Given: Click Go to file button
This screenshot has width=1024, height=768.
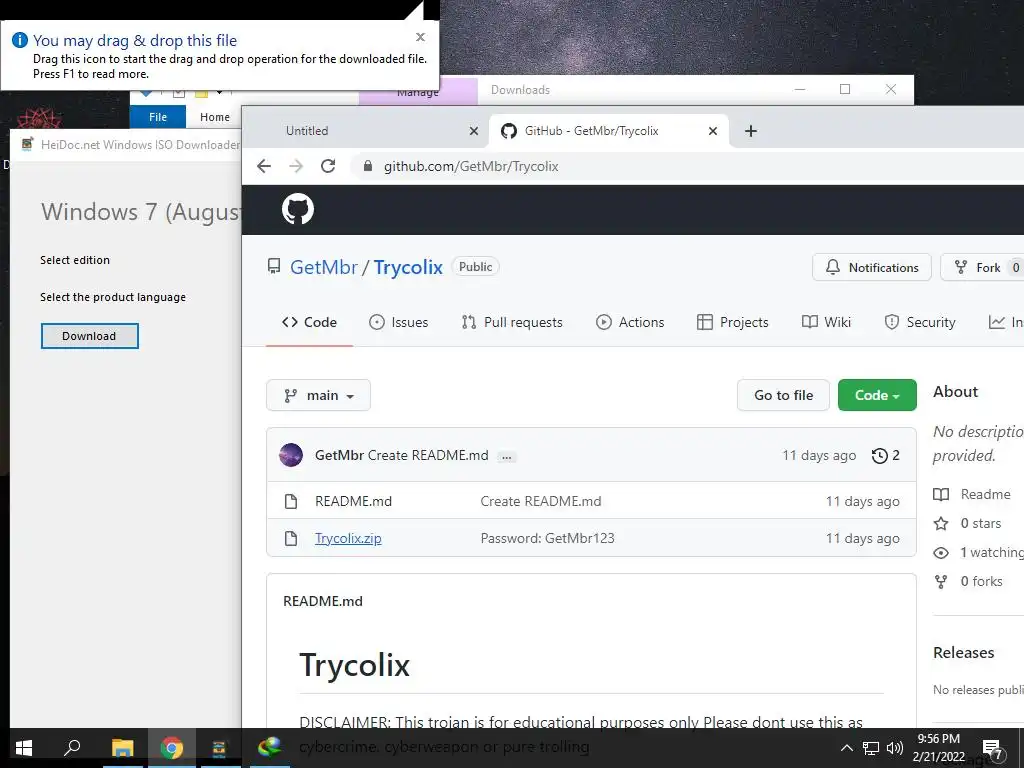Looking at the screenshot, I should click(783, 395).
